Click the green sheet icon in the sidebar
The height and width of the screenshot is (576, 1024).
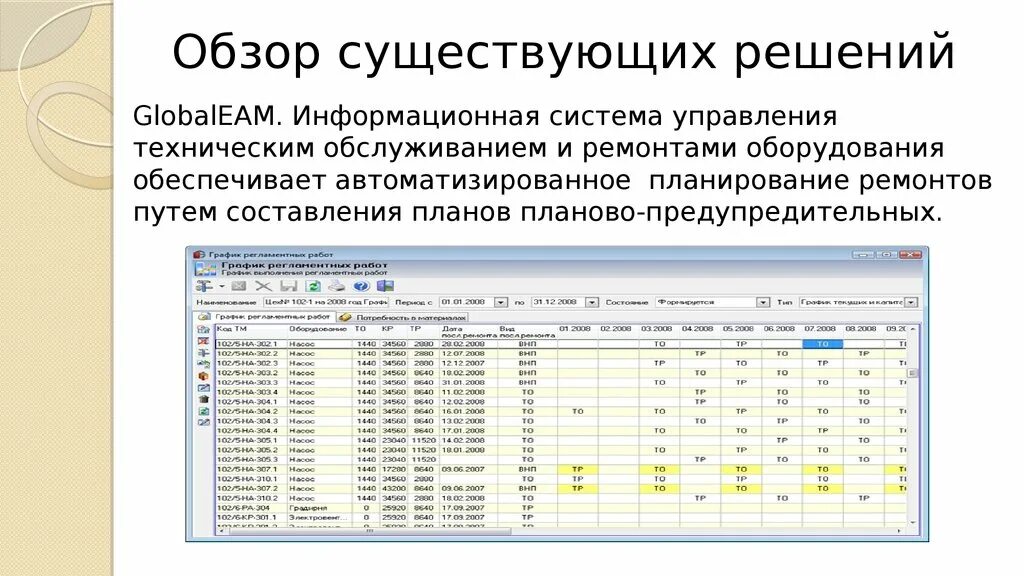click(204, 411)
